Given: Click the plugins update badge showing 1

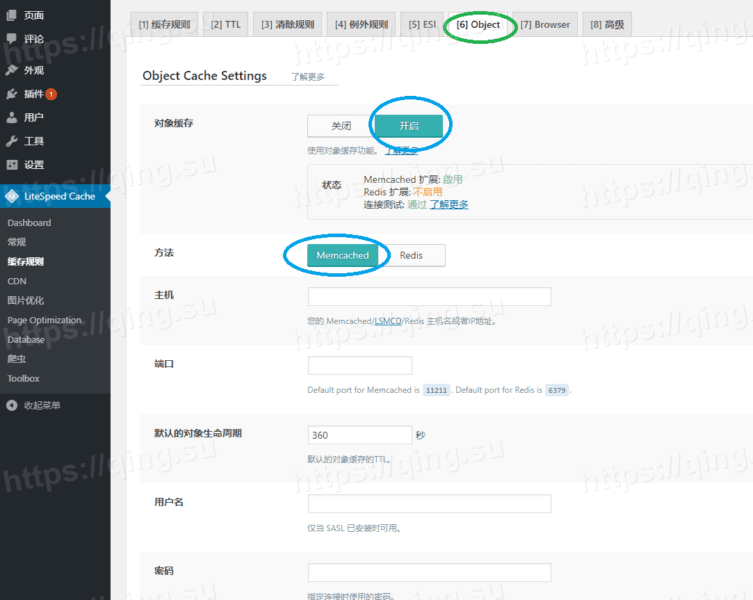Looking at the screenshot, I should click(x=51, y=94).
